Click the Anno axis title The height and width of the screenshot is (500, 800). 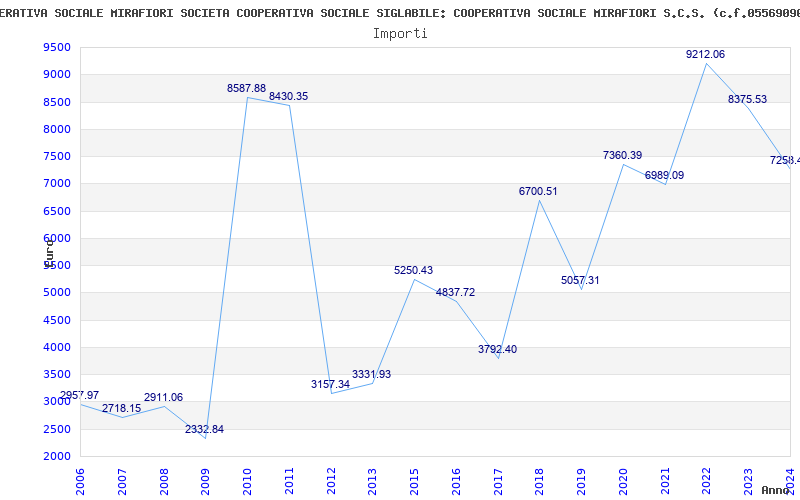pyautogui.click(x=776, y=490)
